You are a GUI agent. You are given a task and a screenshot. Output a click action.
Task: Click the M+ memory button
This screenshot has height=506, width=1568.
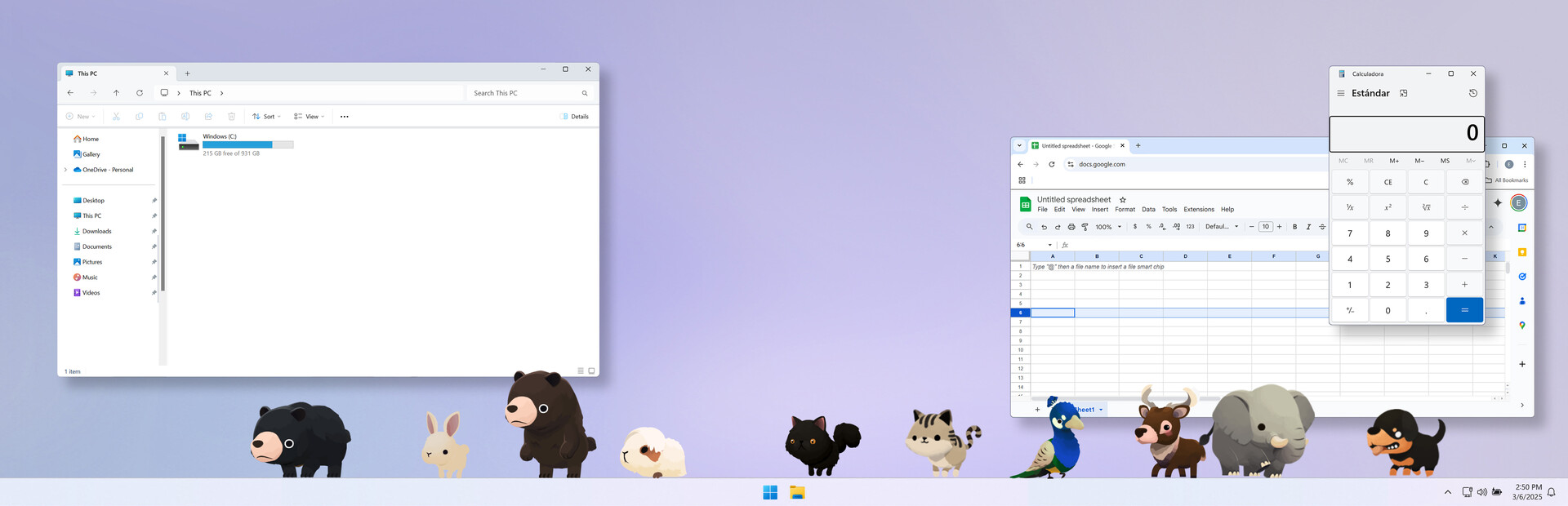(1394, 161)
